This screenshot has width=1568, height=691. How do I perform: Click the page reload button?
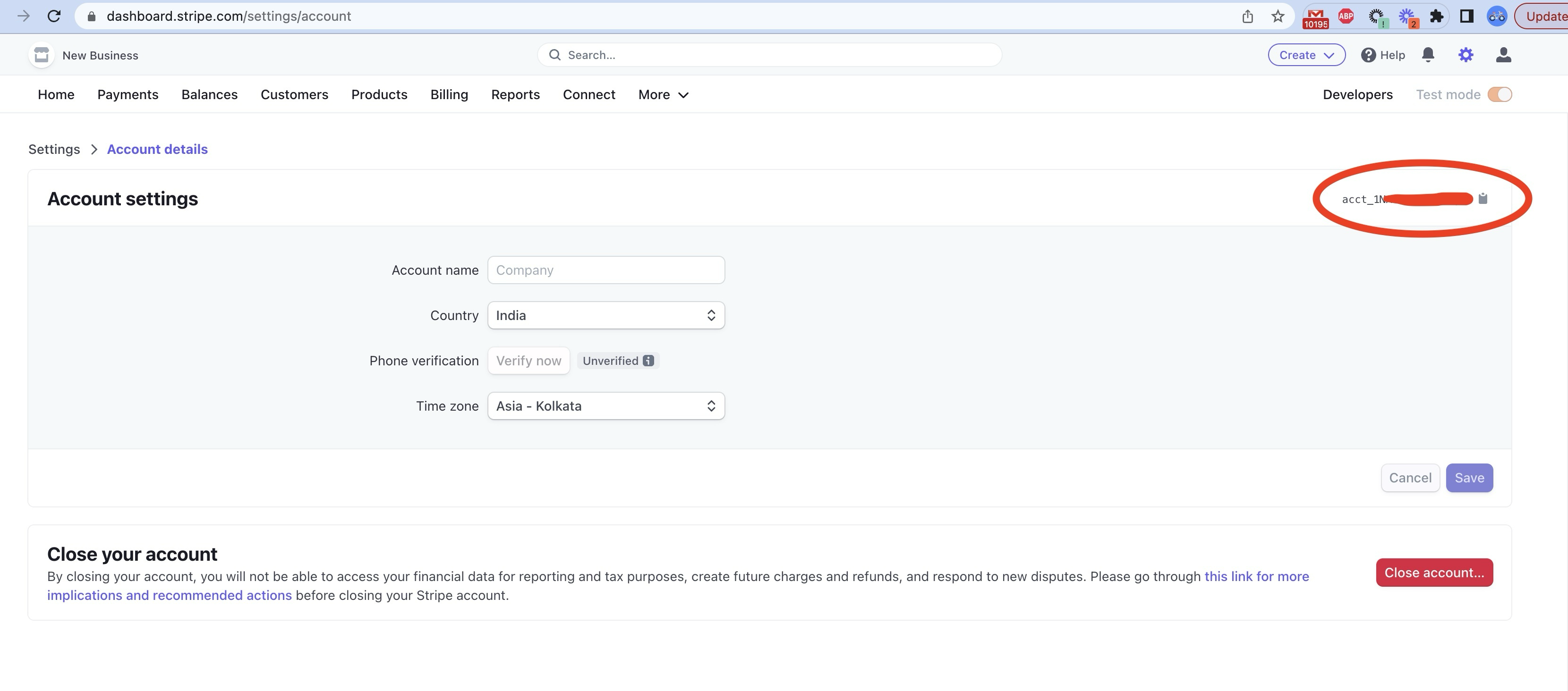pyautogui.click(x=54, y=17)
